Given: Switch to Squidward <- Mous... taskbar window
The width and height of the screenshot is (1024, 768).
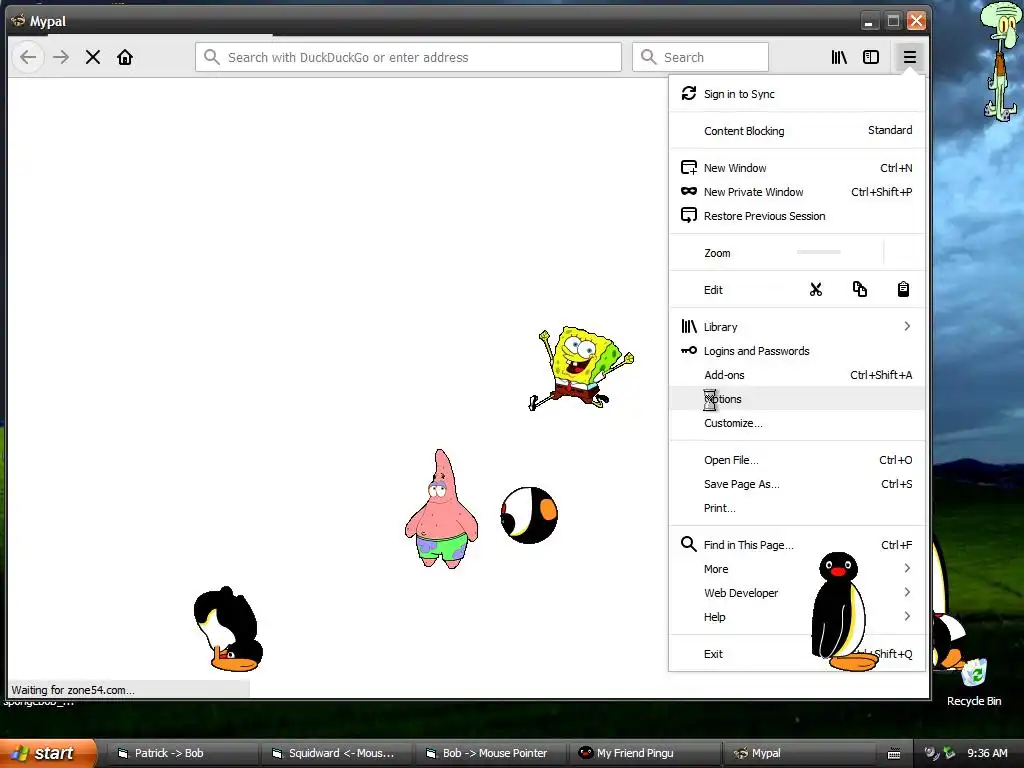Looking at the screenshot, I should click(x=335, y=754).
